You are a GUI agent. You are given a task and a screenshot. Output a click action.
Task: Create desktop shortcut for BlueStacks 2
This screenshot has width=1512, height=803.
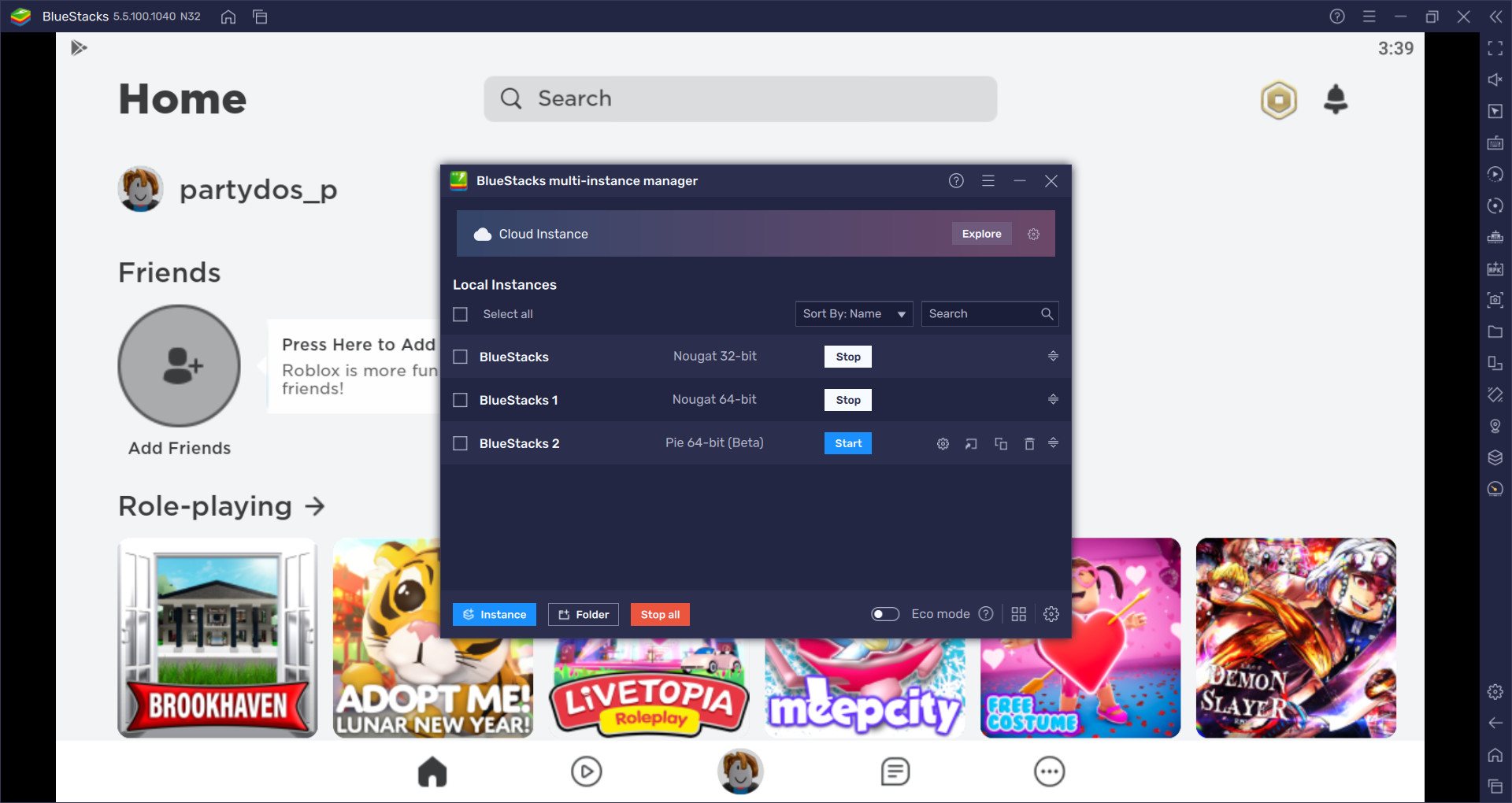(x=971, y=444)
